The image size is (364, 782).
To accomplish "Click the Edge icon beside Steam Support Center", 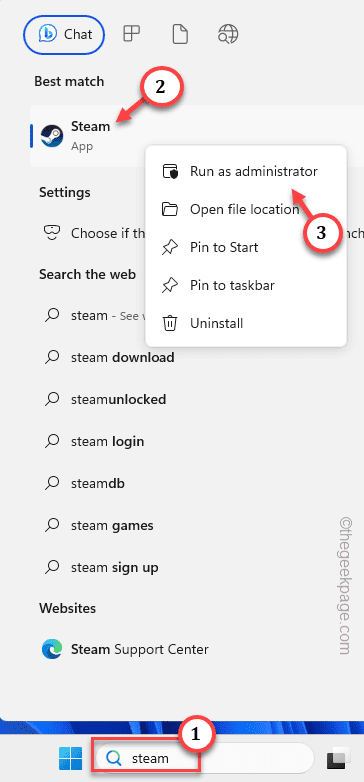I will [51, 650].
